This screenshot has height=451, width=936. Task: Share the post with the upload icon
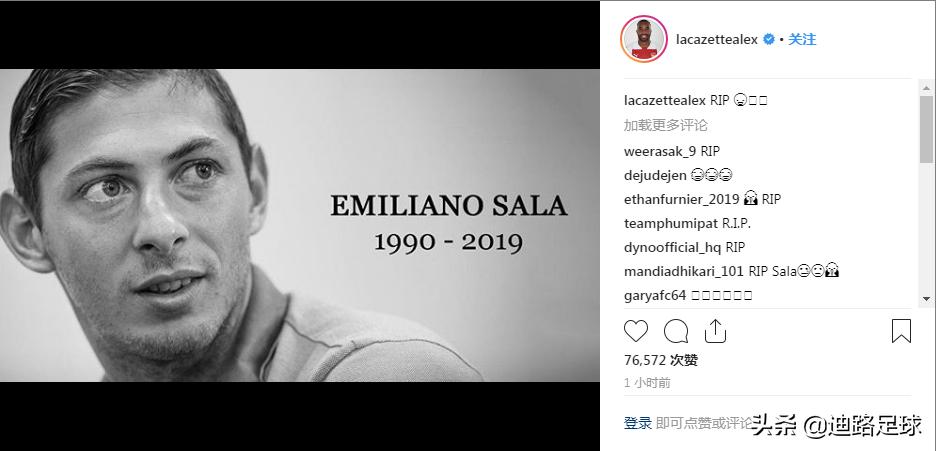715,331
